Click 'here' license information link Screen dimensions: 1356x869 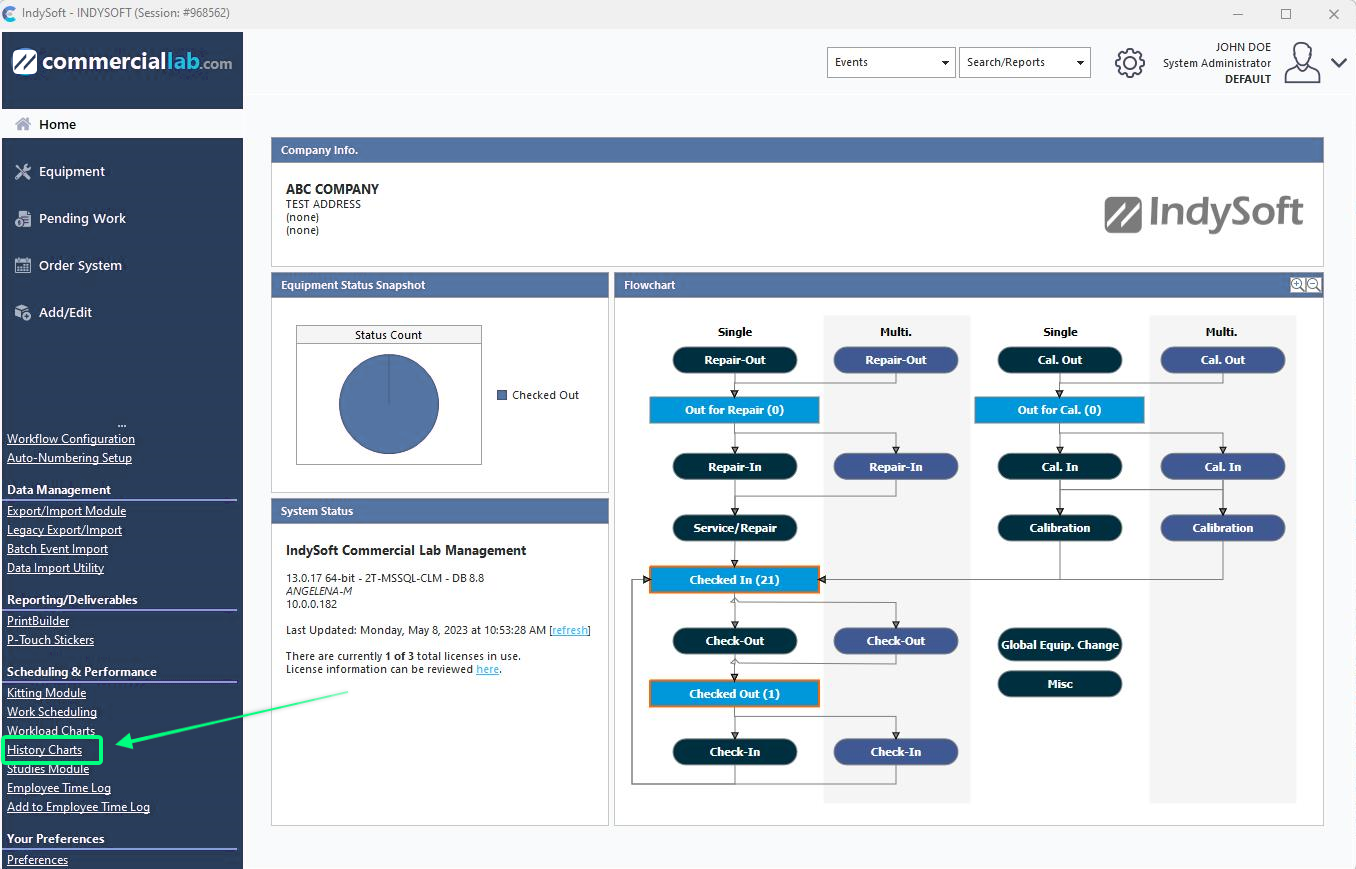click(487, 669)
